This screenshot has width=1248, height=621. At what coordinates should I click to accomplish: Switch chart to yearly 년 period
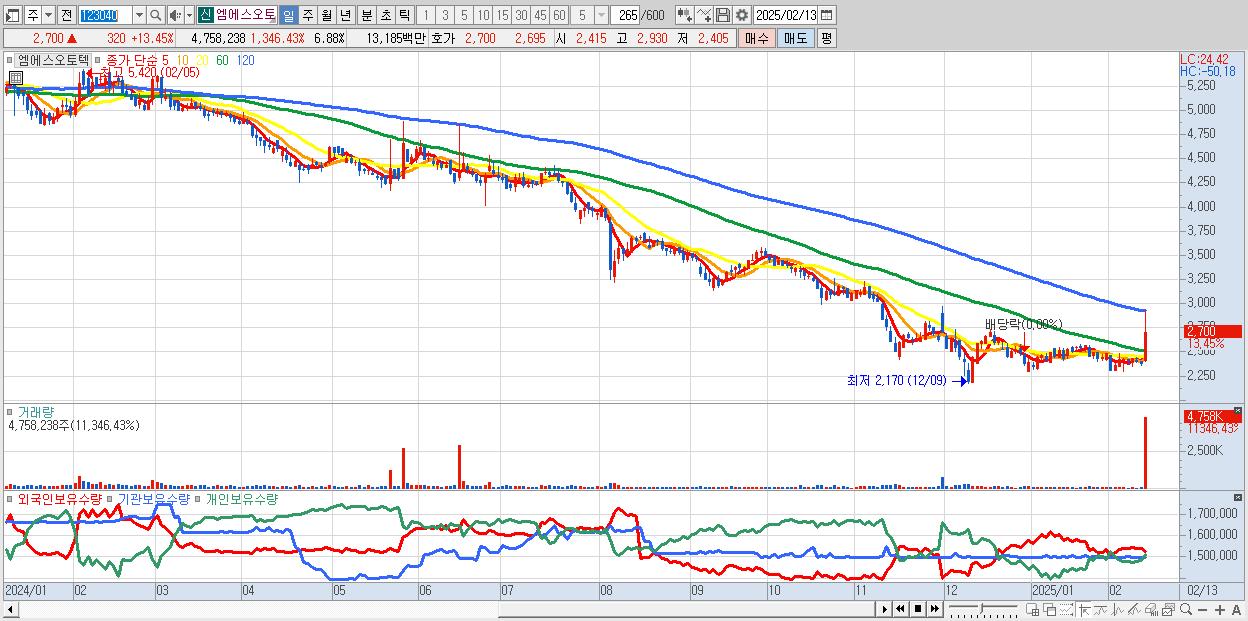point(345,15)
